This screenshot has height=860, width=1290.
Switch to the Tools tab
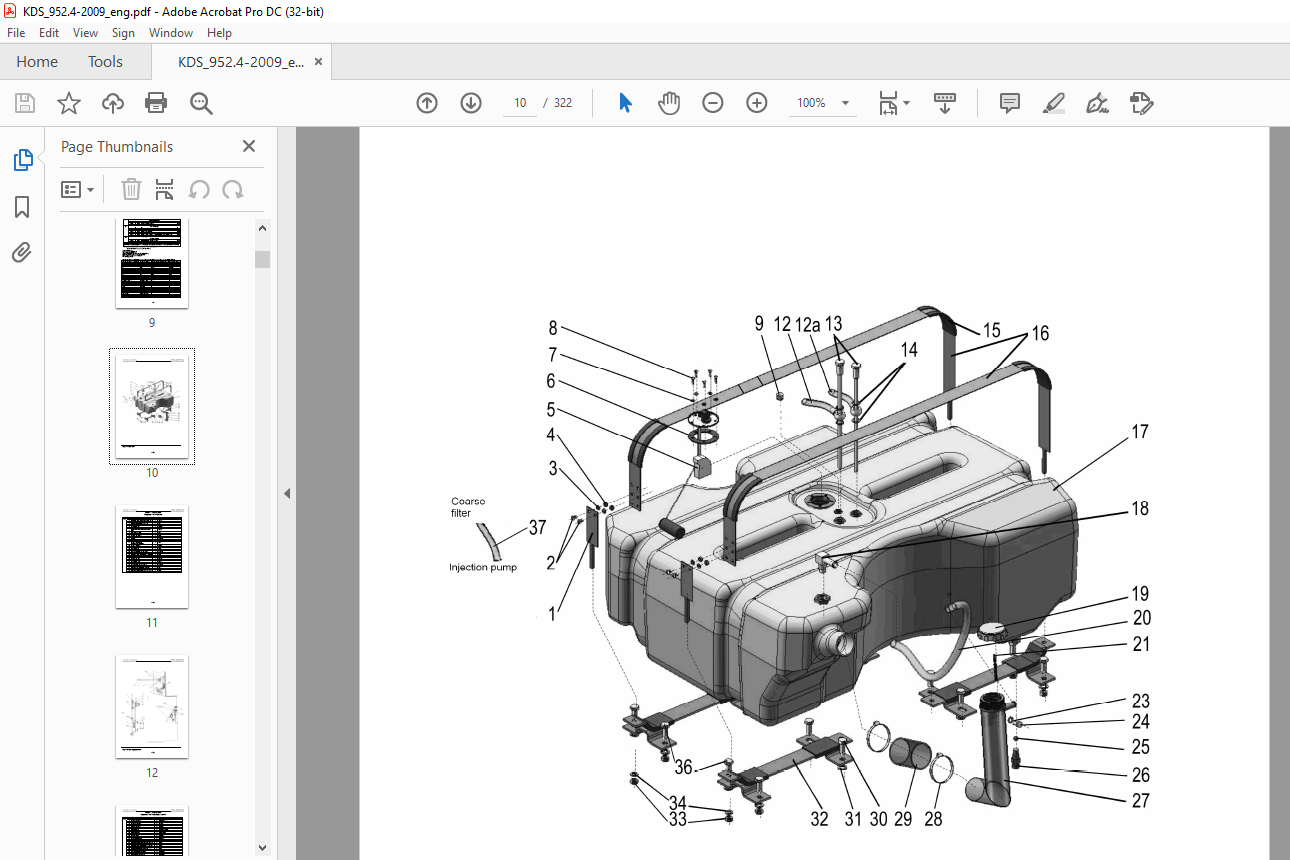(x=105, y=62)
